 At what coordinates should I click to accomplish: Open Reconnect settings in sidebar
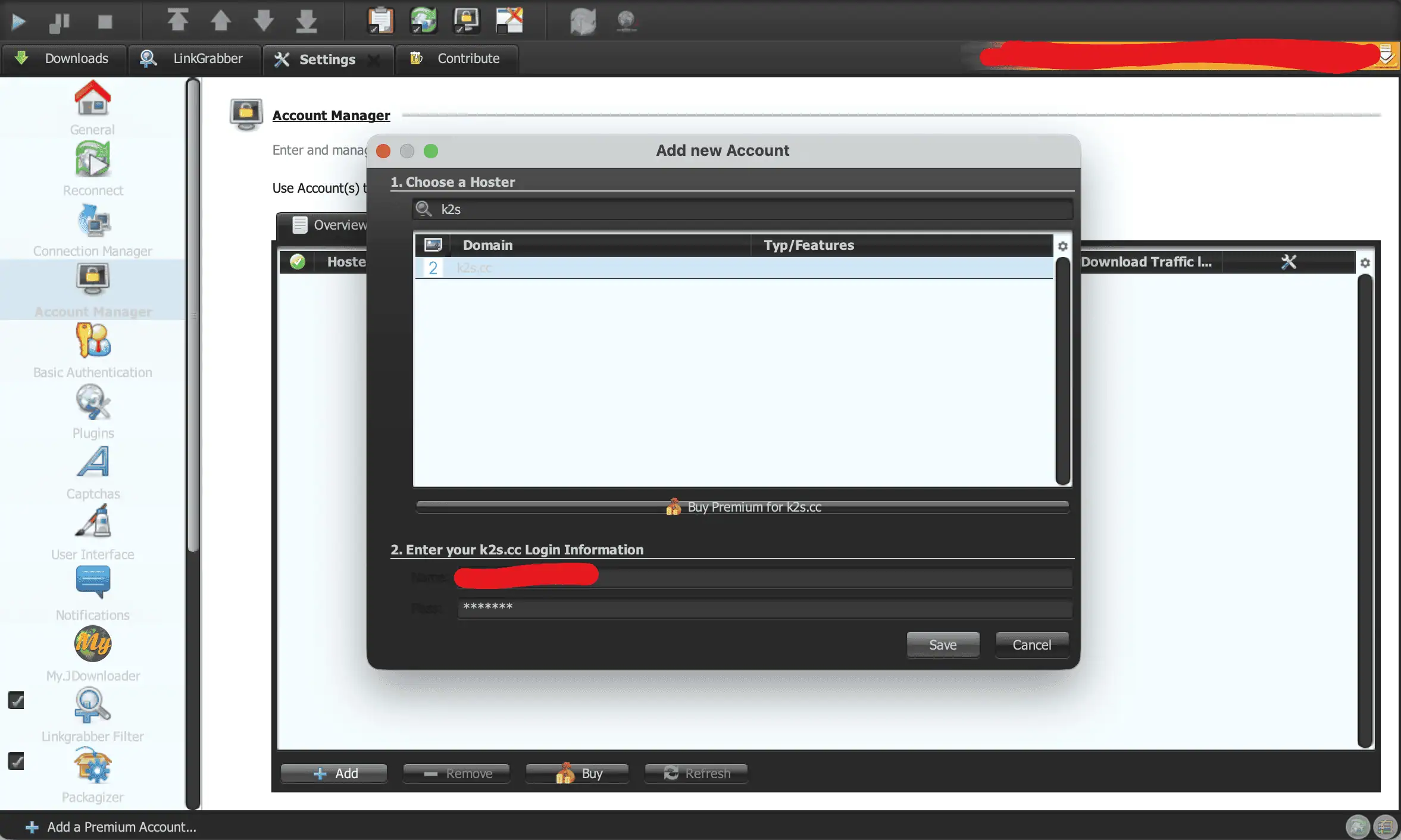point(92,169)
